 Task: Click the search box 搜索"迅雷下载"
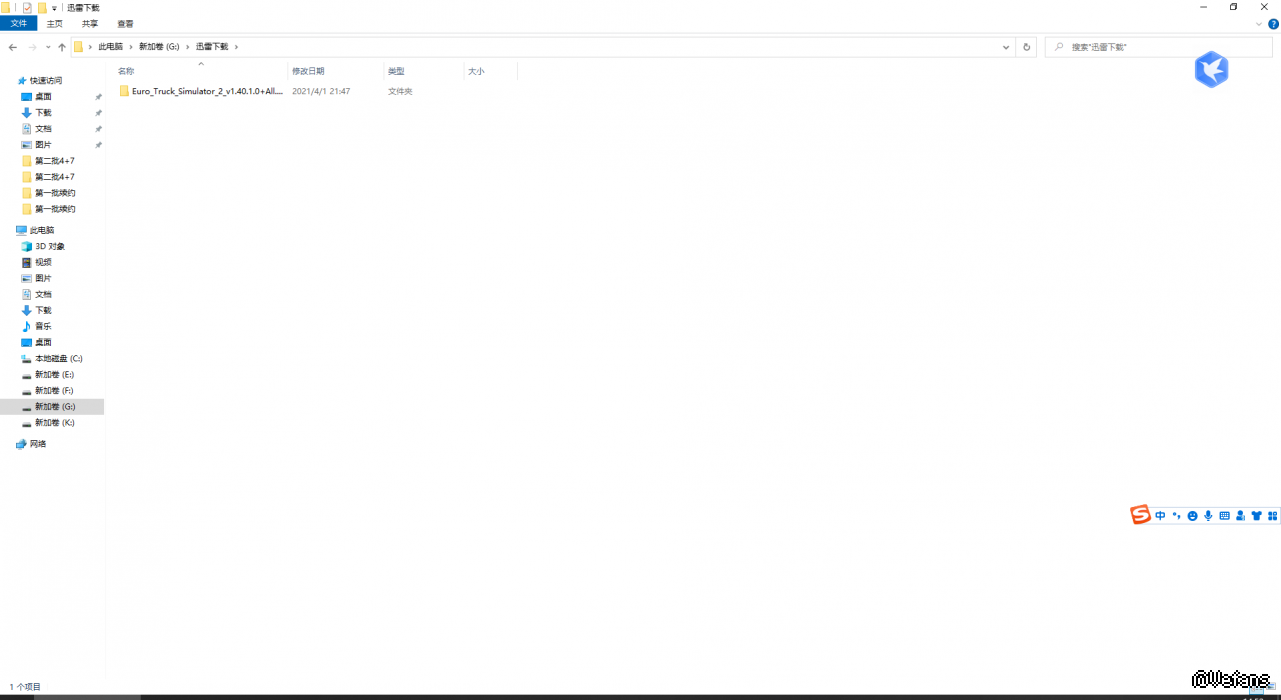[x=1159, y=47]
